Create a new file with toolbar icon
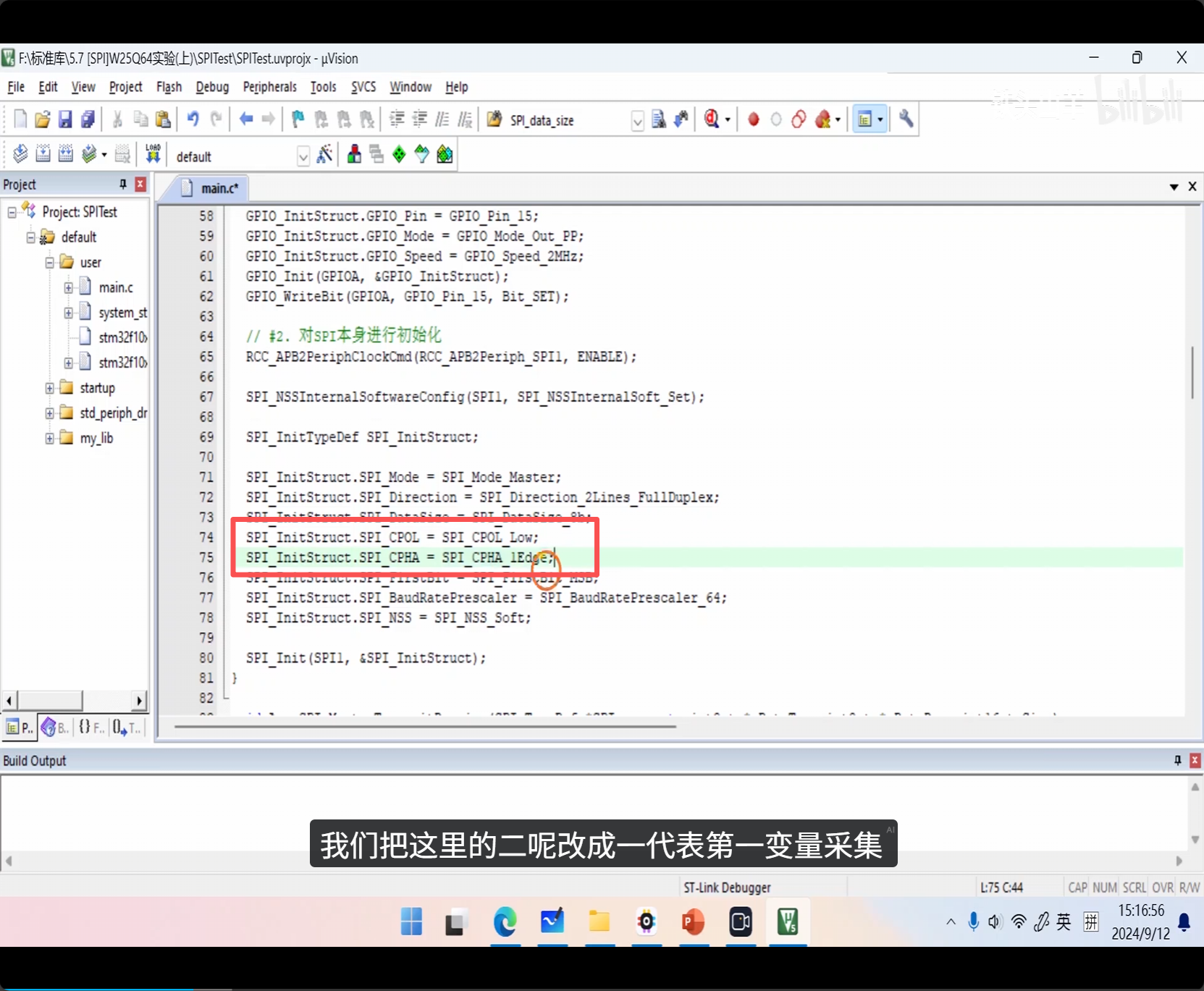The image size is (1204, 991). click(x=20, y=119)
